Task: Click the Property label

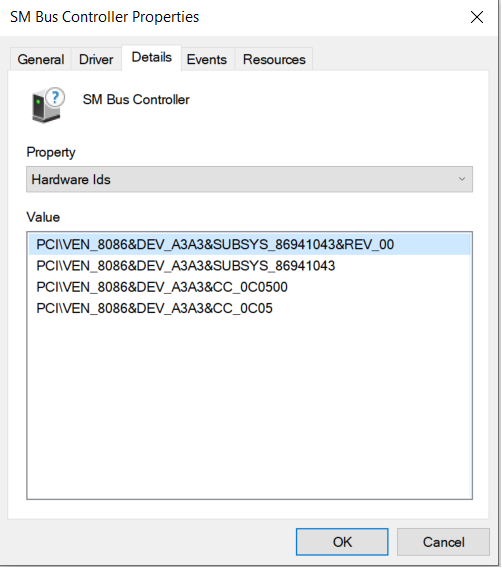Action: [51, 152]
